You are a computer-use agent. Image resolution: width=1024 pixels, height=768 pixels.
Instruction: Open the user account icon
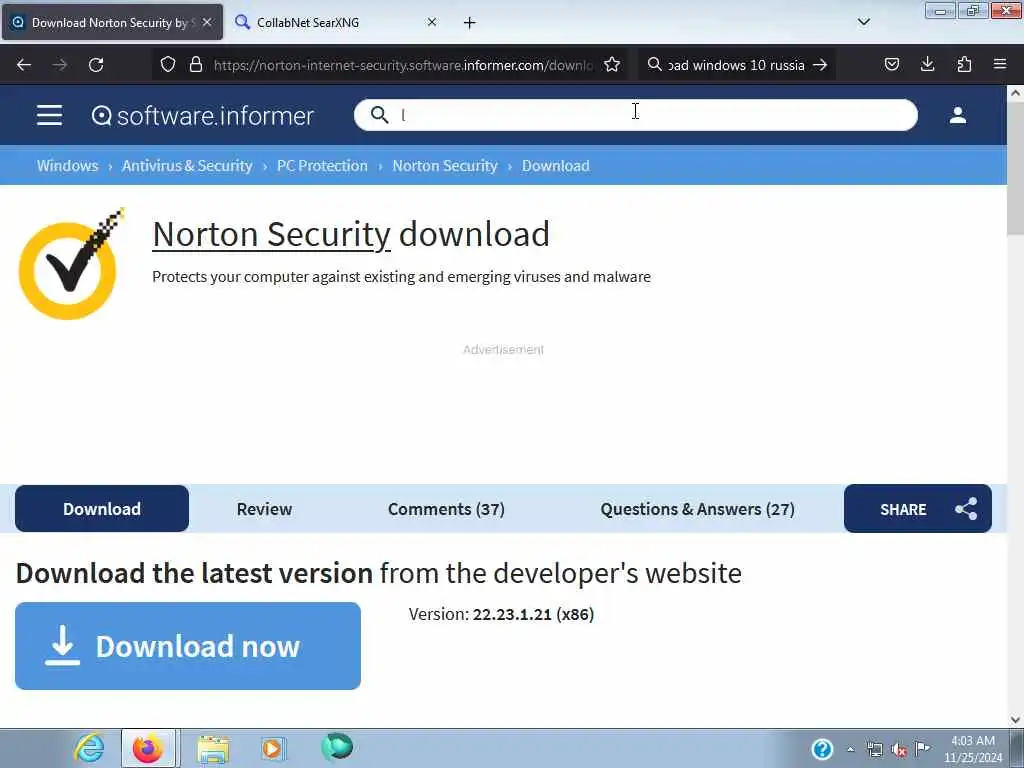coord(957,115)
